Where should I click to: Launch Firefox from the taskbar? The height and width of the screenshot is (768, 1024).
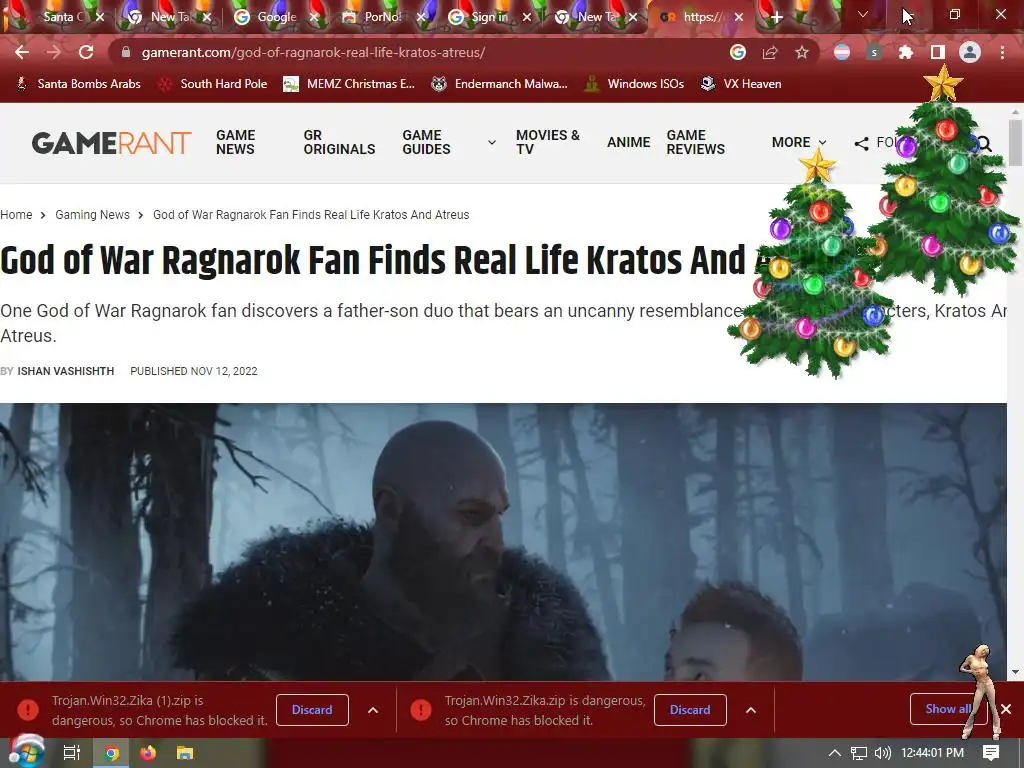pyautogui.click(x=148, y=753)
